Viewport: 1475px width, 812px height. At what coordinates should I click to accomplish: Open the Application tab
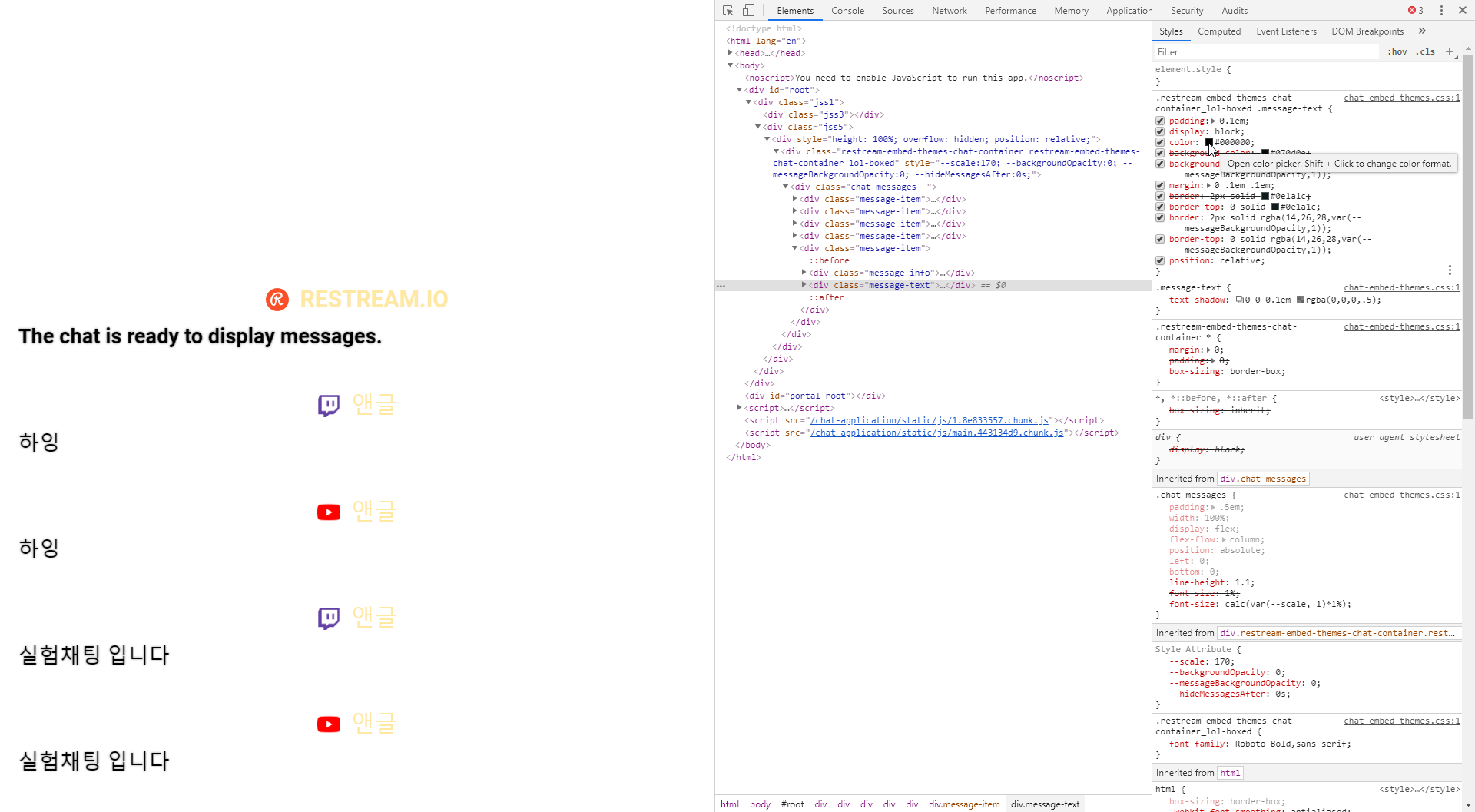pos(1129,10)
